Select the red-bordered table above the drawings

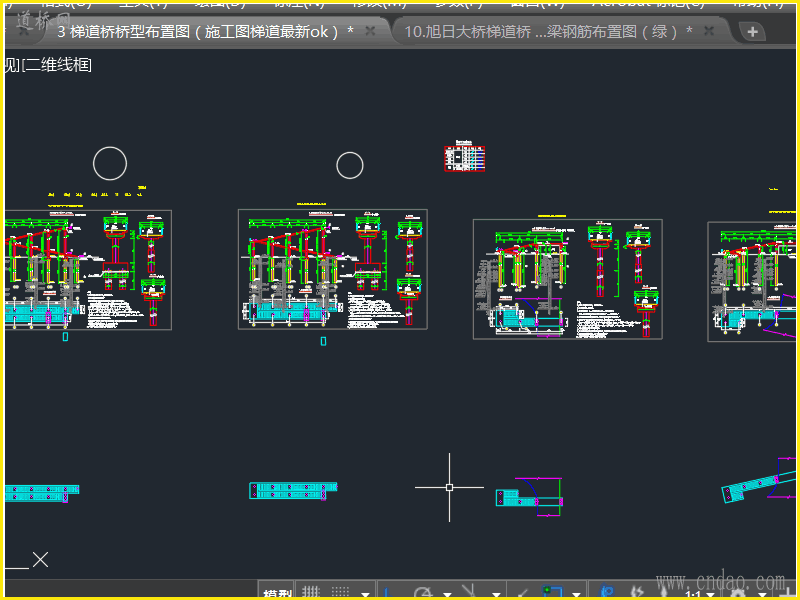464,158
